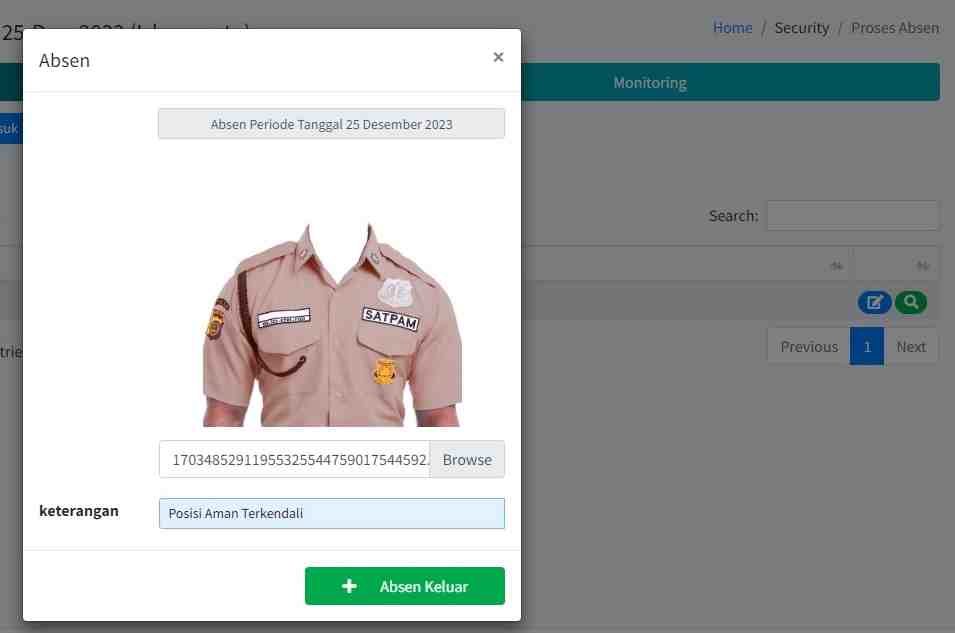Screen dimensions: 955x633
Task: Click the Security breadcrumb item
Action: pos(801,28)
